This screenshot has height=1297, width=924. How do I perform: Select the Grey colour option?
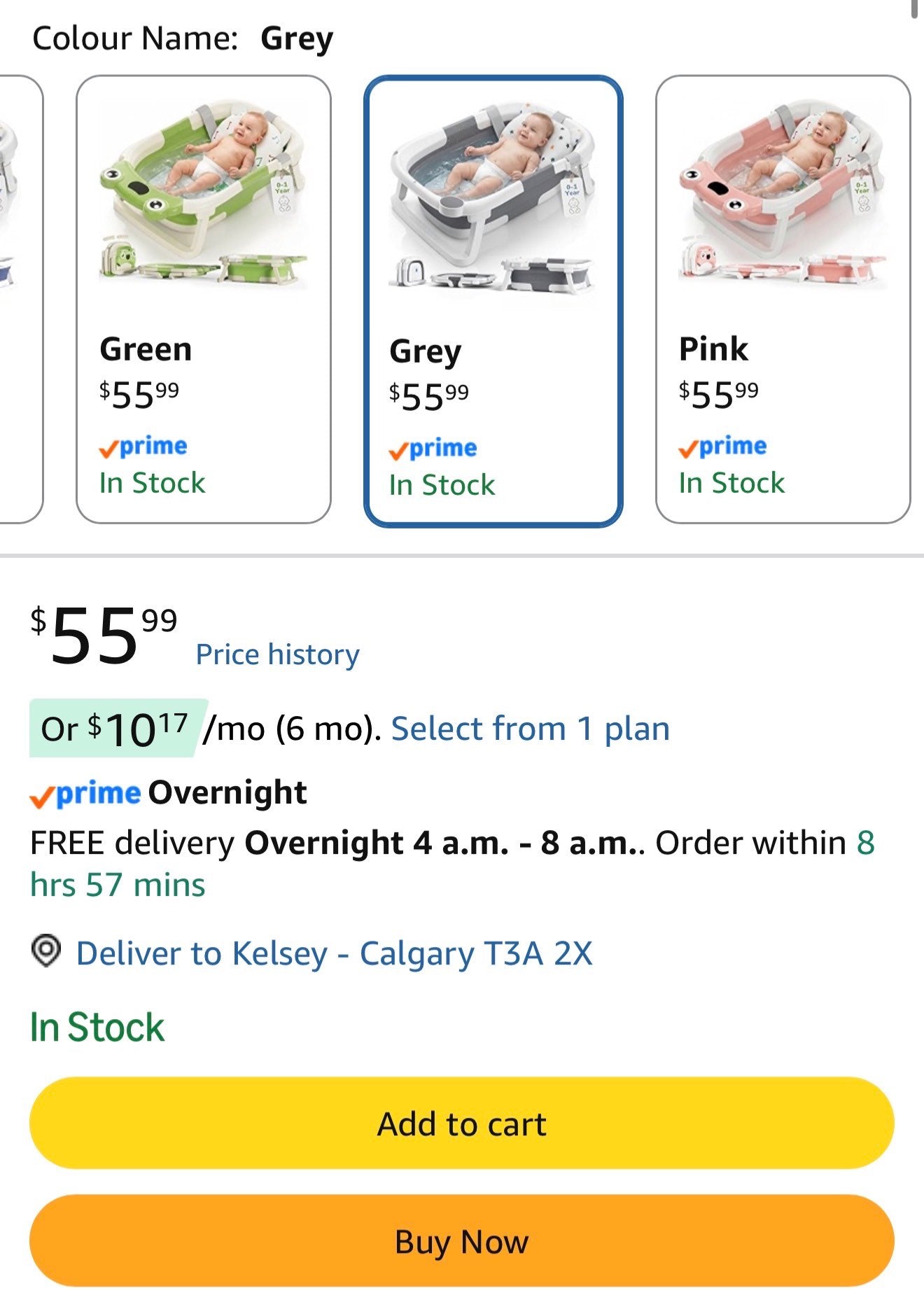pos(493,301)
